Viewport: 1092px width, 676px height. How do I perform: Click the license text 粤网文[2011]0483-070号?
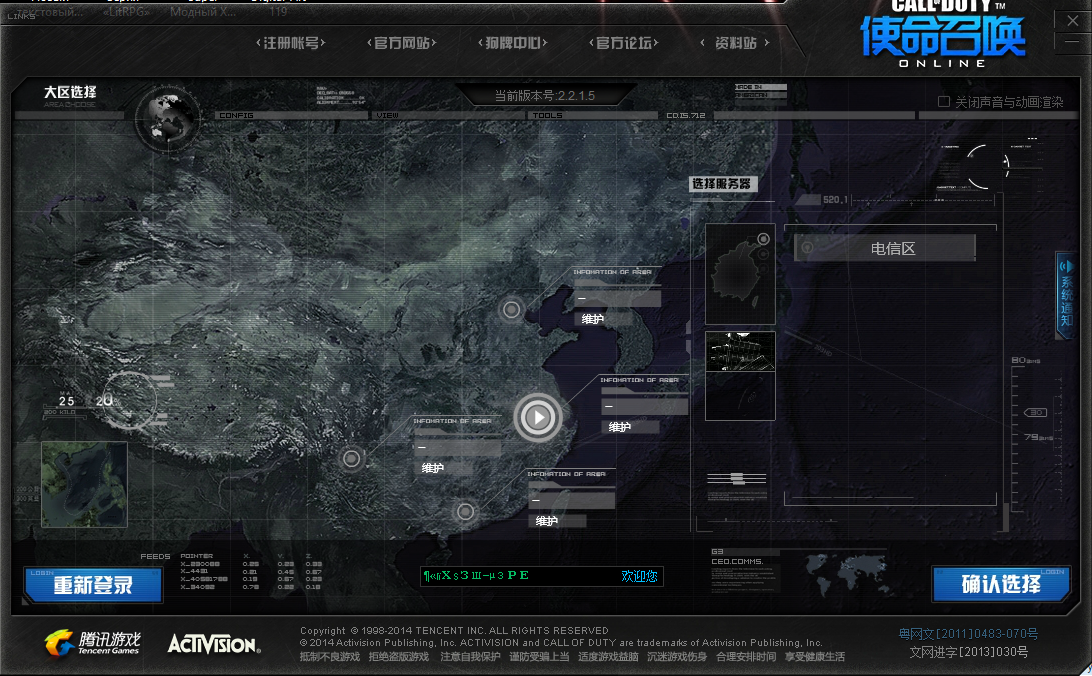click(968, 634)
